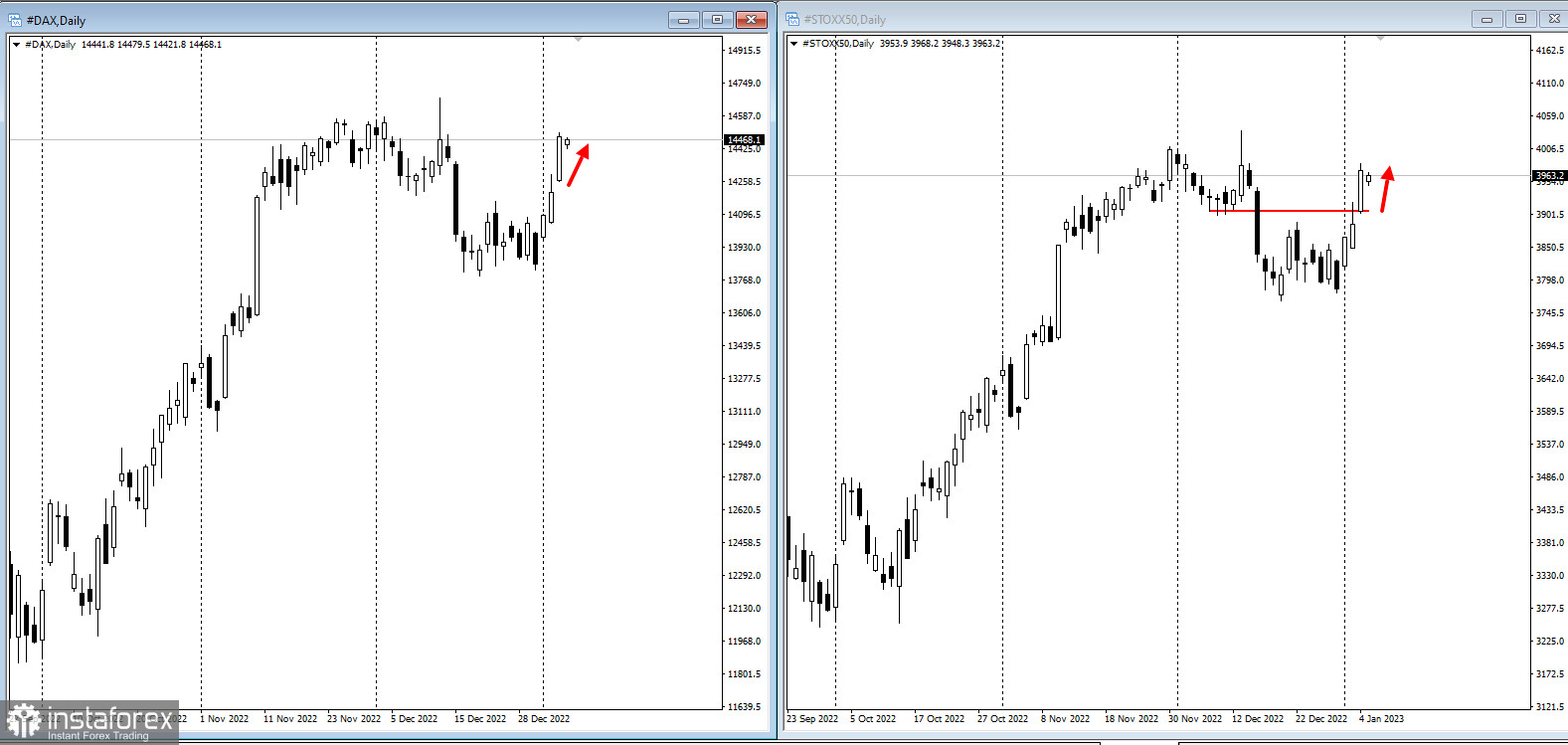Click 4110.0 on the STOXX50 price axis

pos(1549,84)
